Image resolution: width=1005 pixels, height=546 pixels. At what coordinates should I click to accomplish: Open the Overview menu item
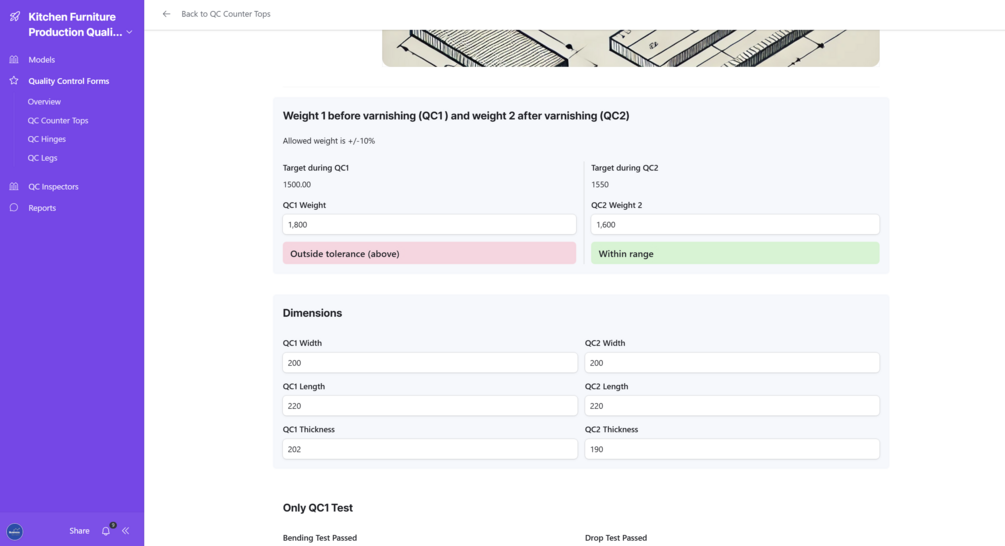44,102
